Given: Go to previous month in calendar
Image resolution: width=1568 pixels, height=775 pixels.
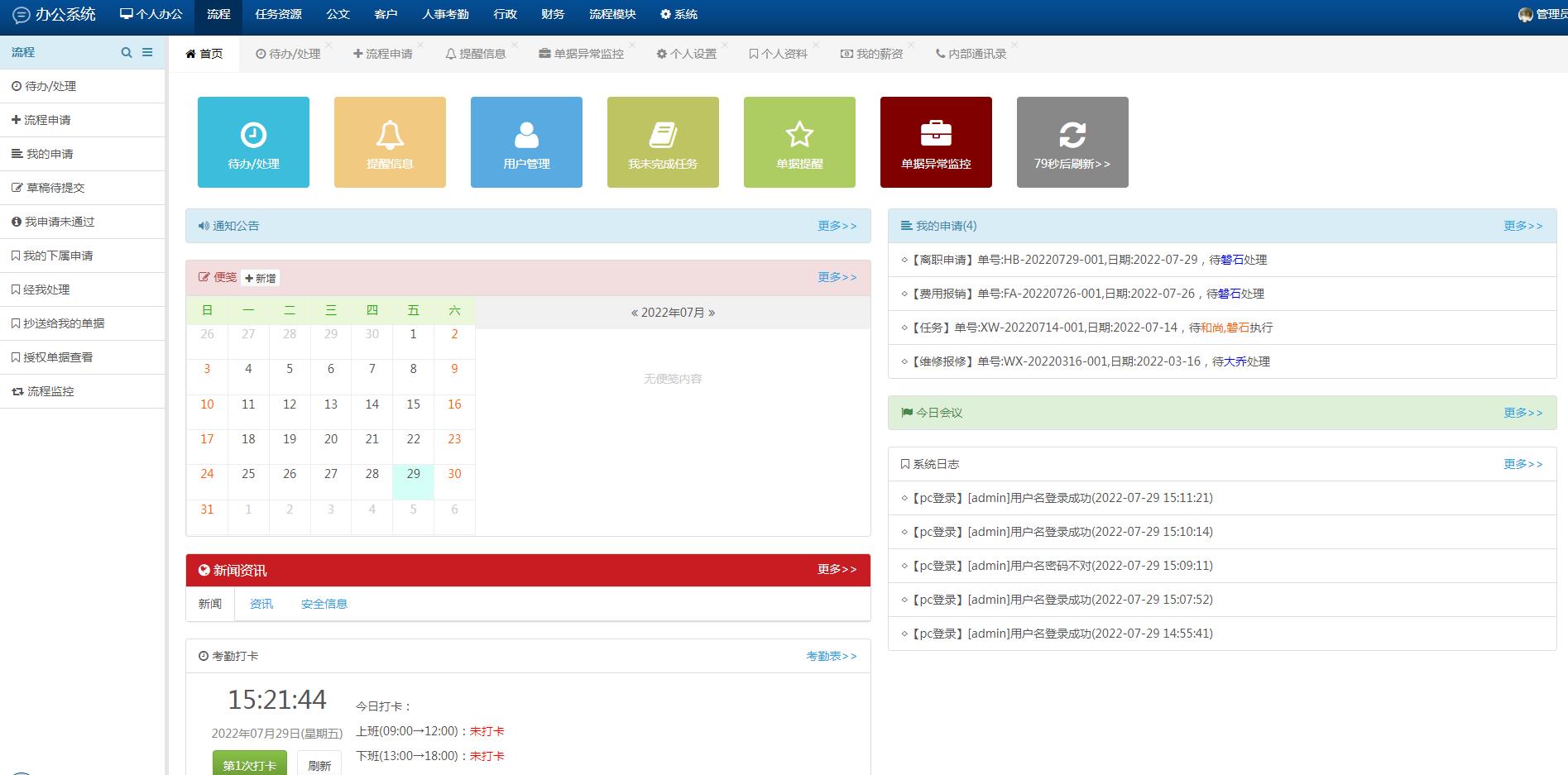Looking at the screenshot, I should click(x=635, y=313).
